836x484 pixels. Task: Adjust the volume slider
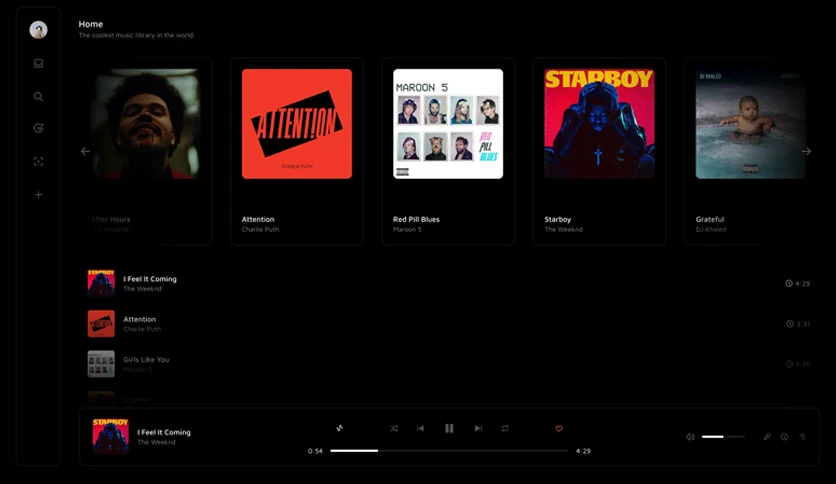click(x=724, y=437)
